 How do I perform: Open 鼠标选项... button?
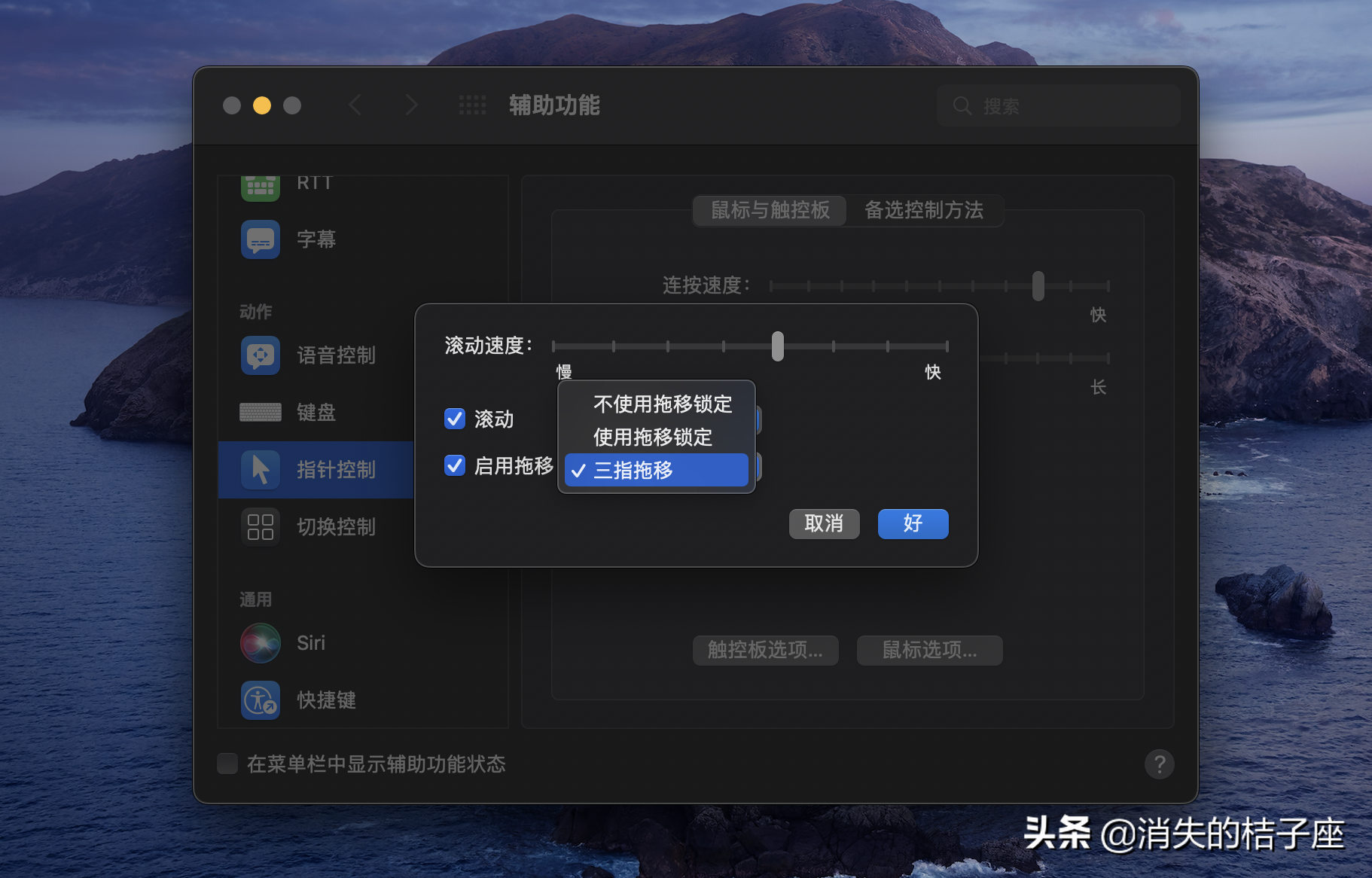pyautogui.click(x=930, y=650)
